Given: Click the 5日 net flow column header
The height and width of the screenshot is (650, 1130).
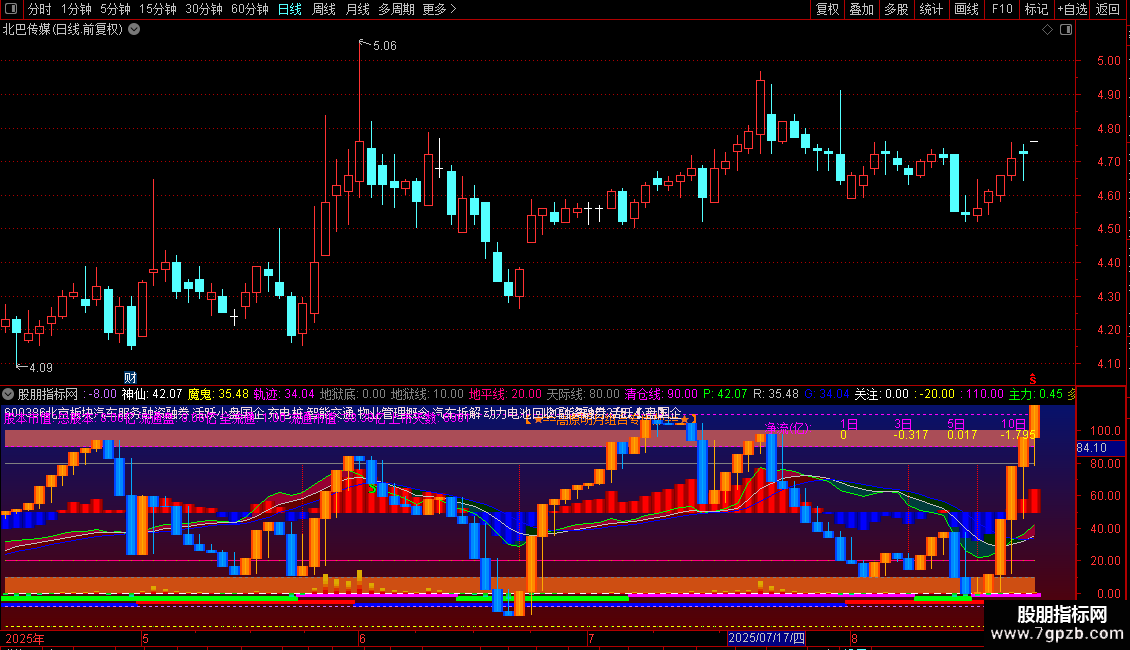Looking at the screenshot, I should 956,424.
